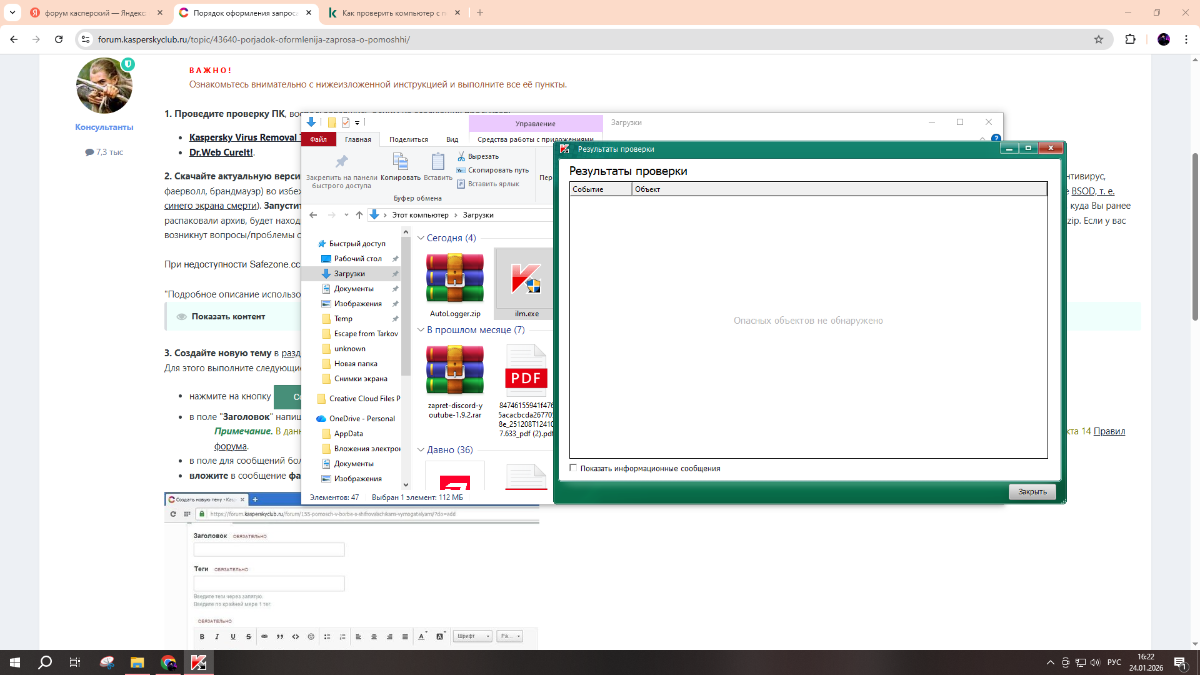Screen dimensions: 1200x675
Task: Open the blue 'Файл' menu
Action: (x=316, y=139)
